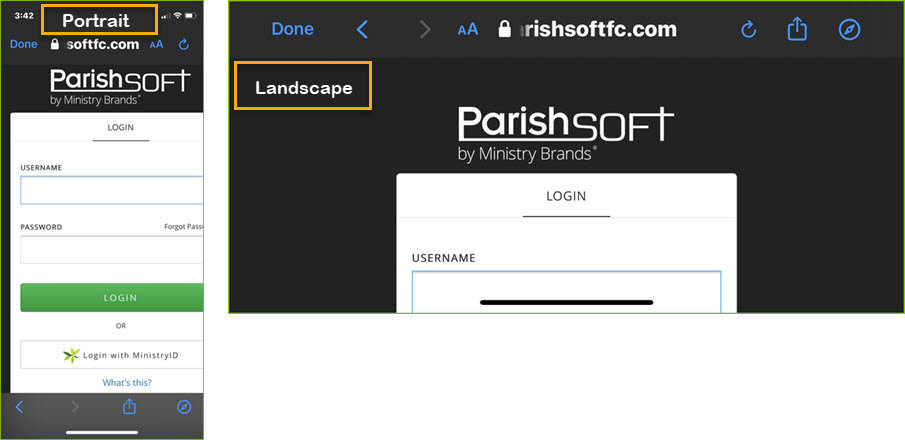The width and height of the screenshot is (905, 440).
Task: Tap the lock icon in the landscape address bar
Action: [504, 29]
